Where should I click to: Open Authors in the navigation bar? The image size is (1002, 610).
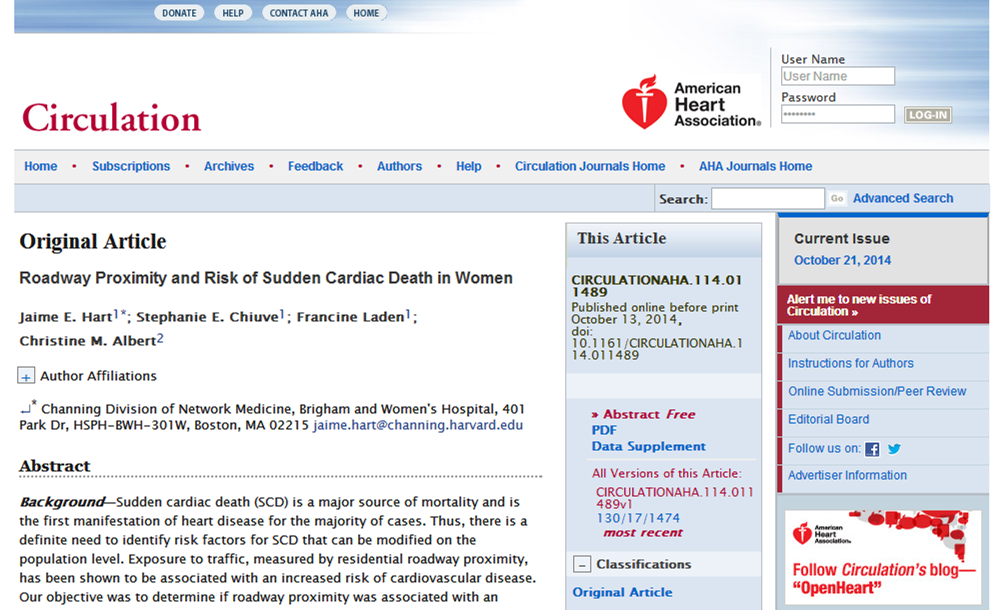[x=399, y=166]
